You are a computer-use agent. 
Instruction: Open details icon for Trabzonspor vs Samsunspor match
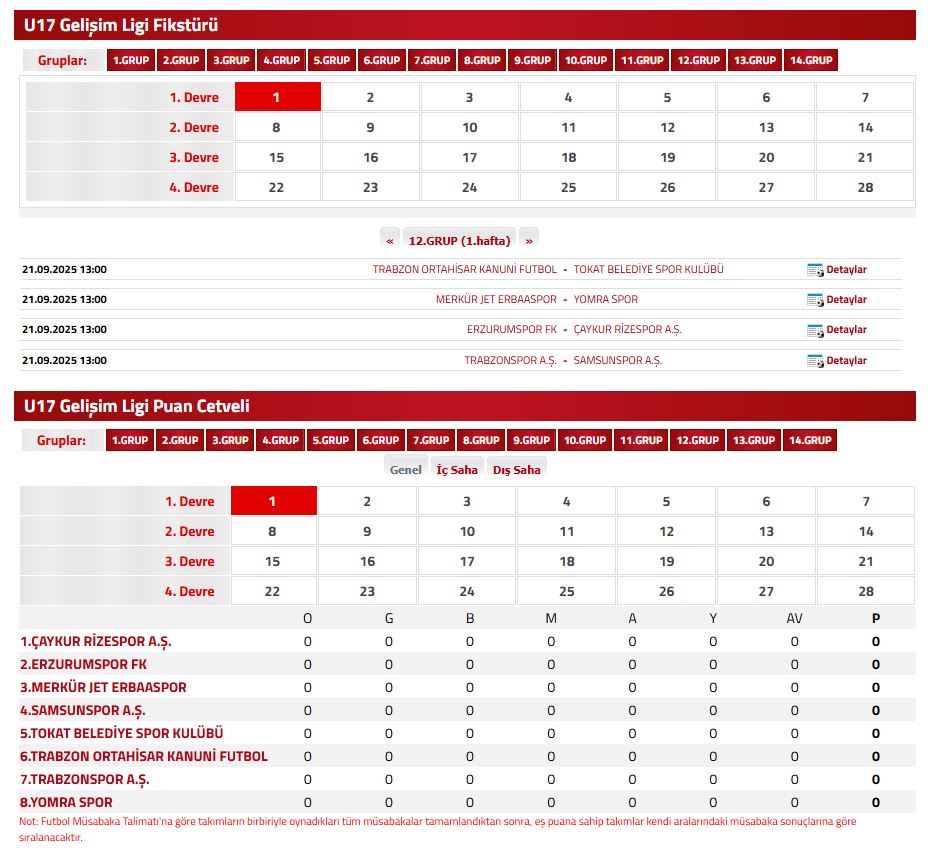point(815,361)
